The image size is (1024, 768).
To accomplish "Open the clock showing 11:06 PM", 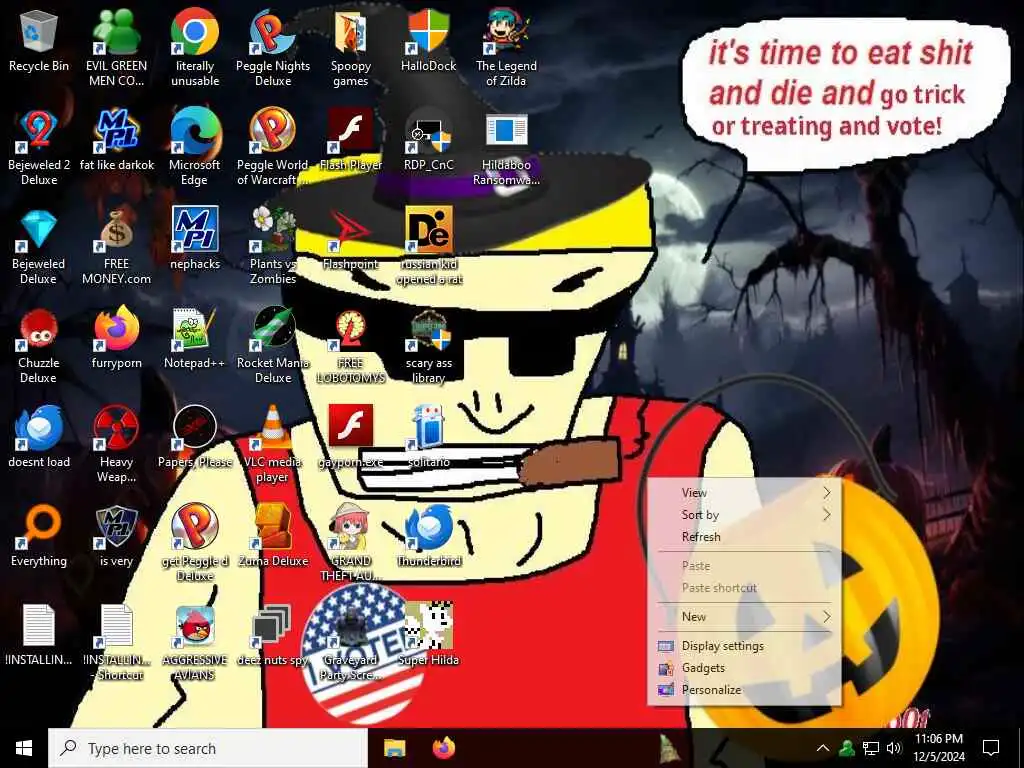I will [938, 748].
